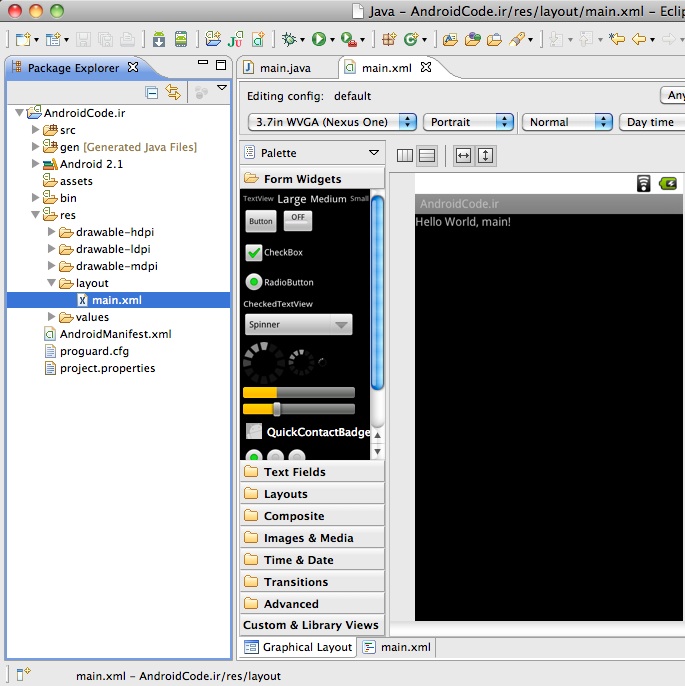685x686 pixels.
Task: Click the Debug bug icon in toolbar
Action: click(290, 39)
